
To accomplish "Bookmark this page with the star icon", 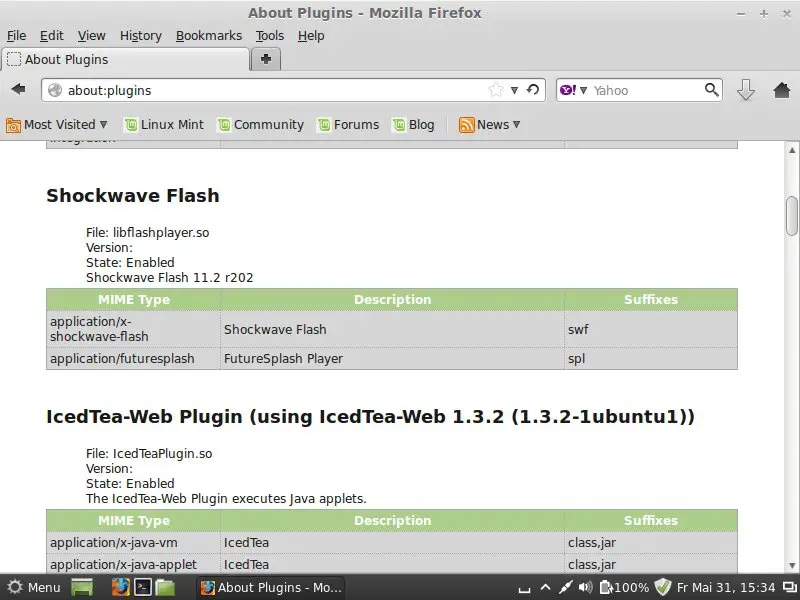I will [x=495, y=90].
